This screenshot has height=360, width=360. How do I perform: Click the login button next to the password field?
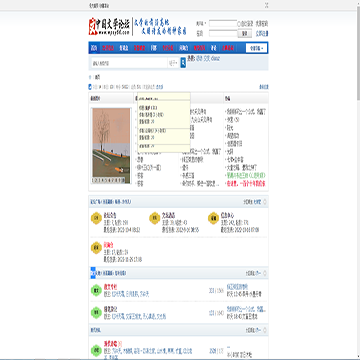click(x=244, y=33)
